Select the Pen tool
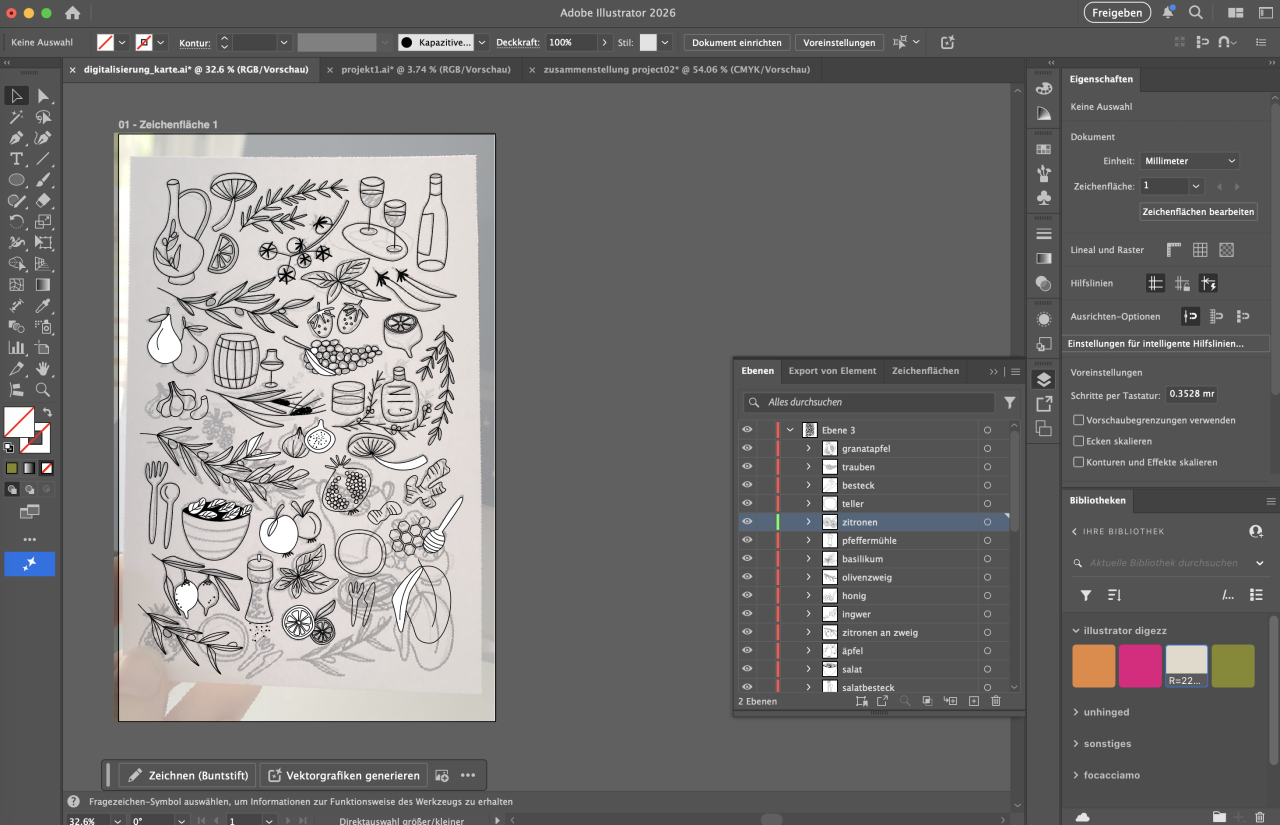 point(17,138)
